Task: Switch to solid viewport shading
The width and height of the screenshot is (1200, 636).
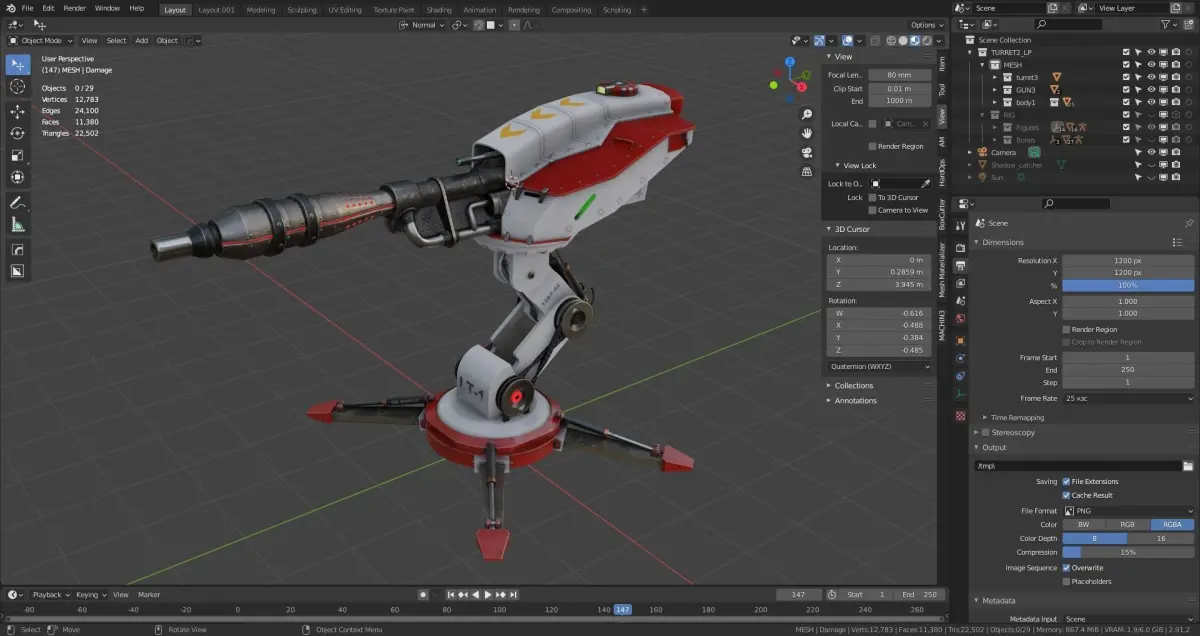Action: [903, 41]
